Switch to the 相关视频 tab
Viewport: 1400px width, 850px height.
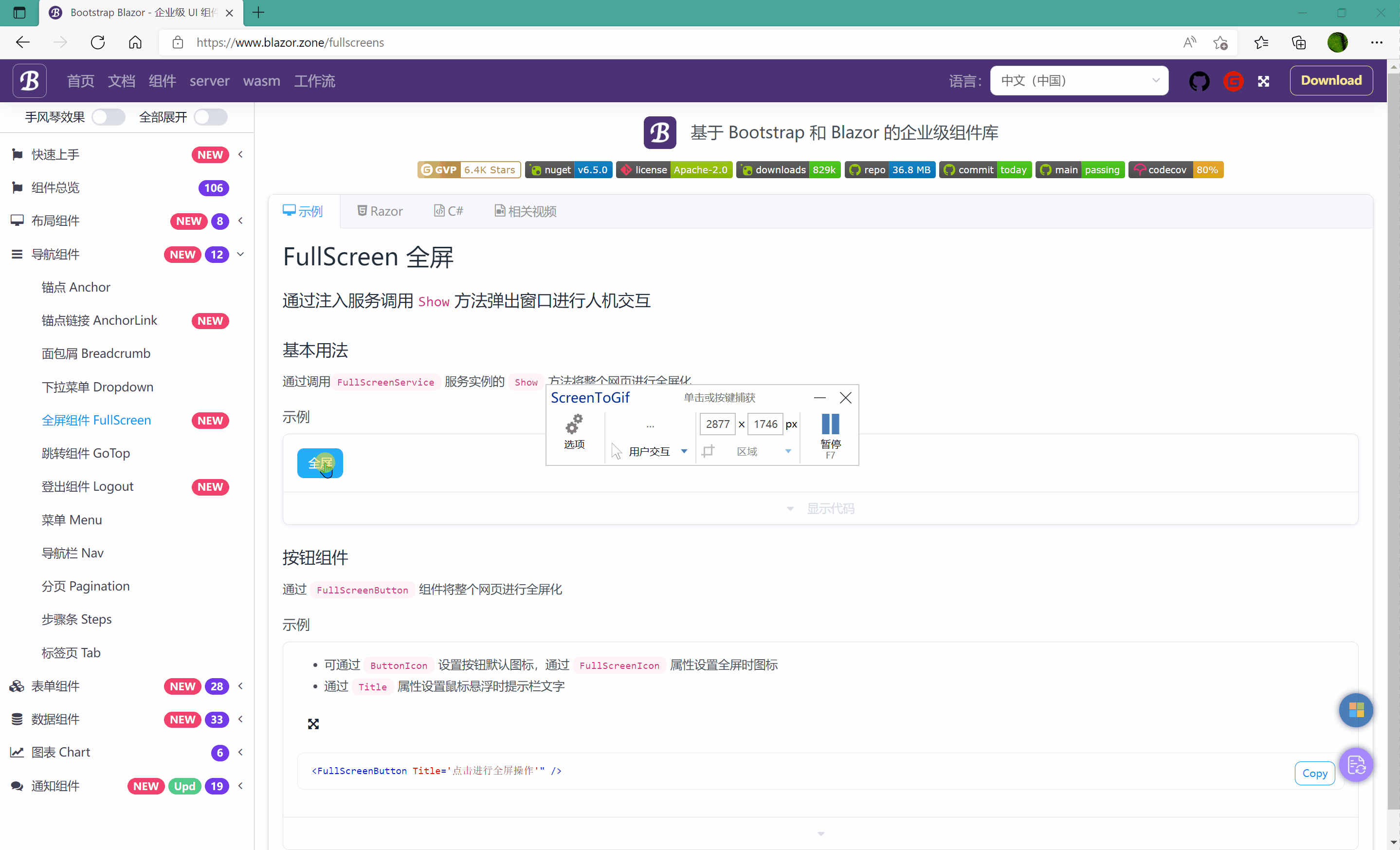525,211
